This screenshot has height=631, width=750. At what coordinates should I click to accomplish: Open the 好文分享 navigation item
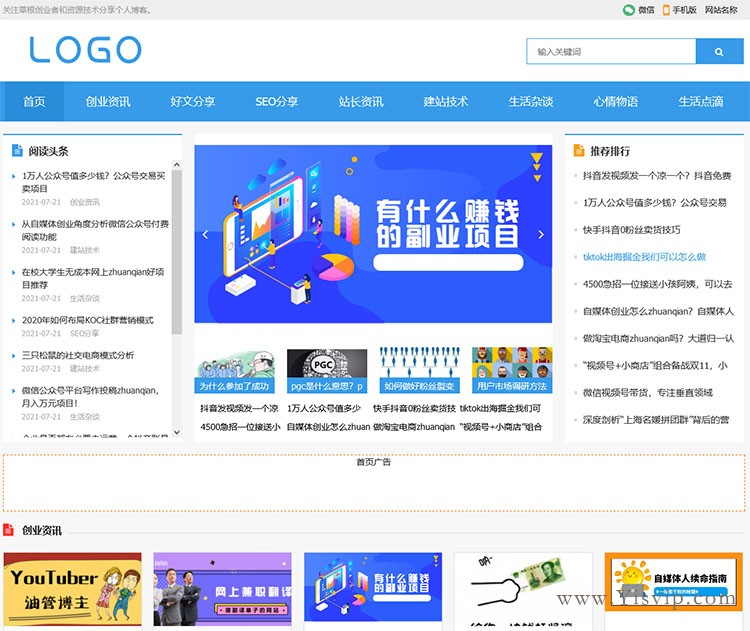(x=192, y=101)
